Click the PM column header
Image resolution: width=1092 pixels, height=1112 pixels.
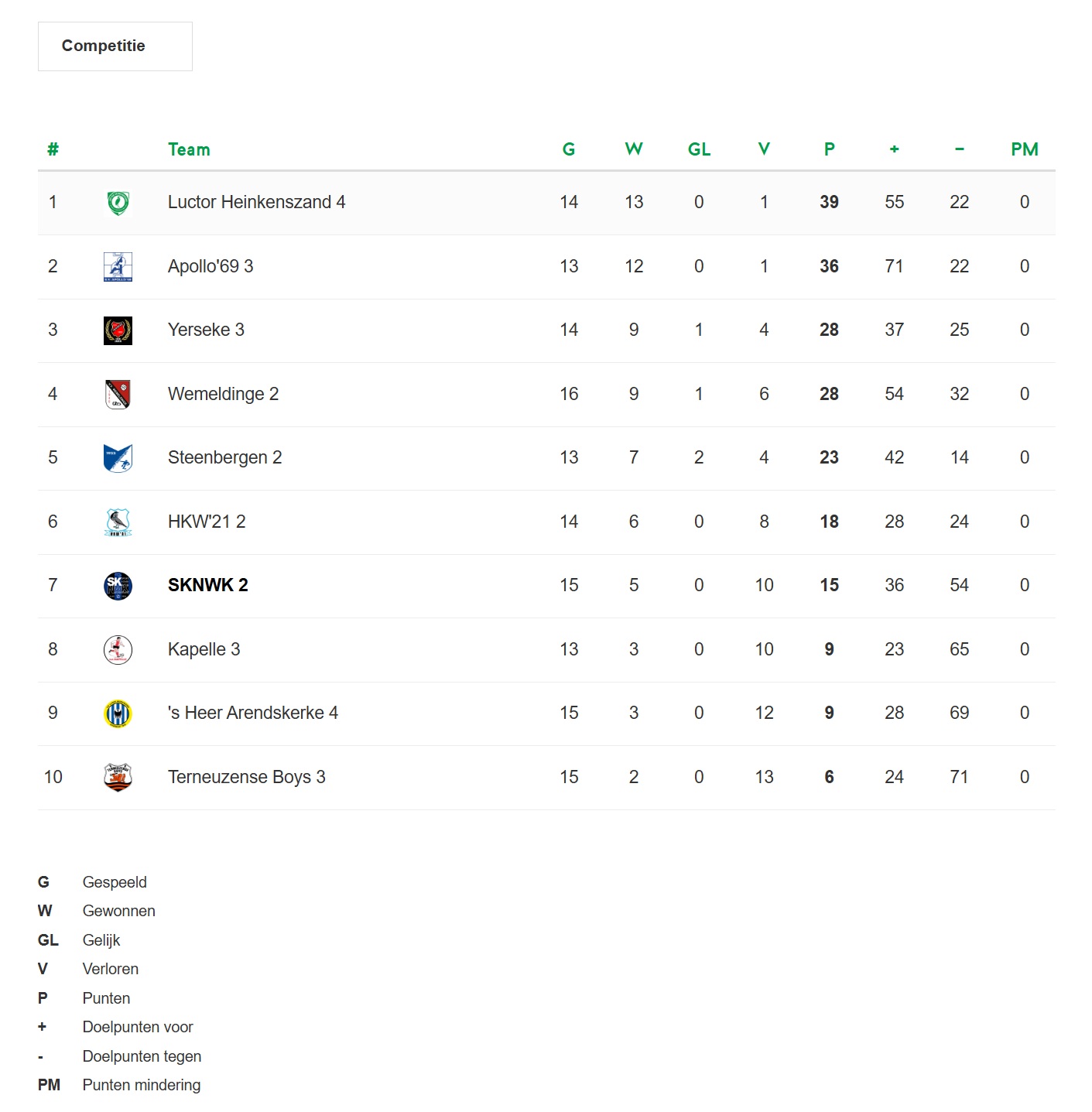1024,149
